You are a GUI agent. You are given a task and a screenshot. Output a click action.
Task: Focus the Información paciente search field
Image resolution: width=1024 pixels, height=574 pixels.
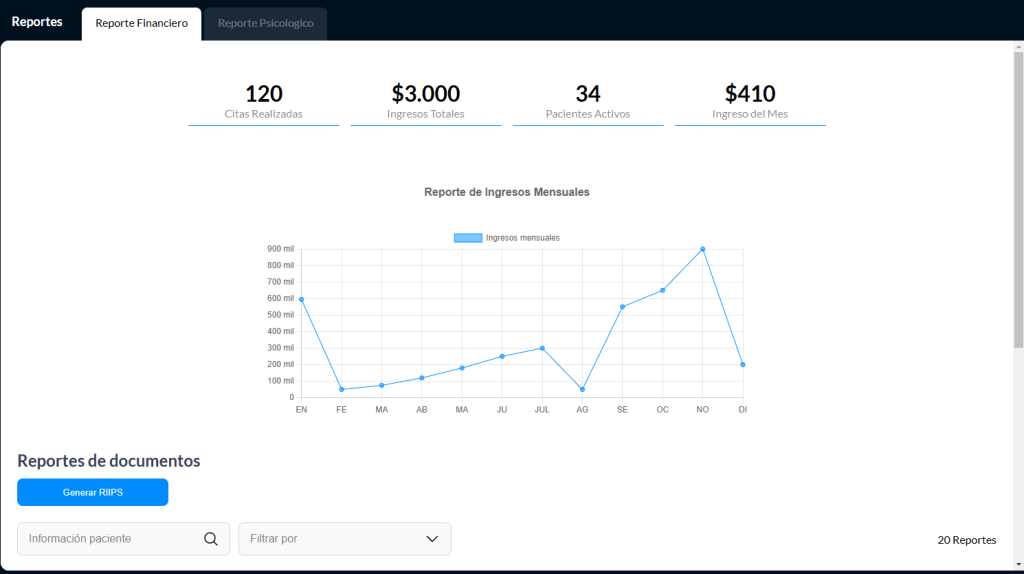pyautogui.click(x=110, y=539)
